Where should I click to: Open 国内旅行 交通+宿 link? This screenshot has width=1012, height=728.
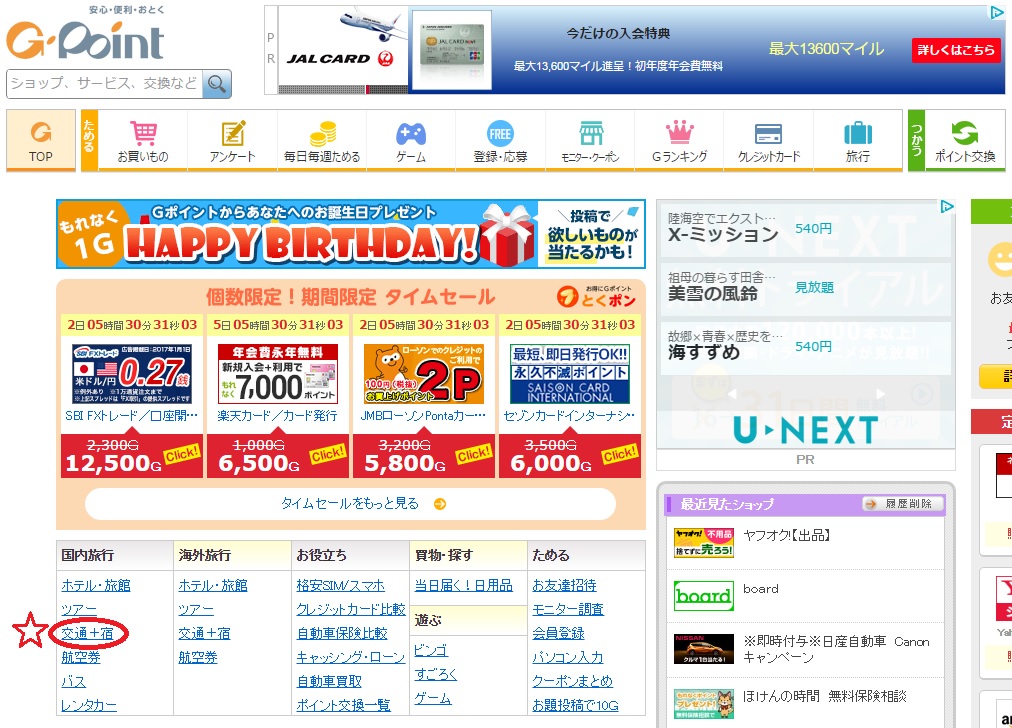[87, 633]
